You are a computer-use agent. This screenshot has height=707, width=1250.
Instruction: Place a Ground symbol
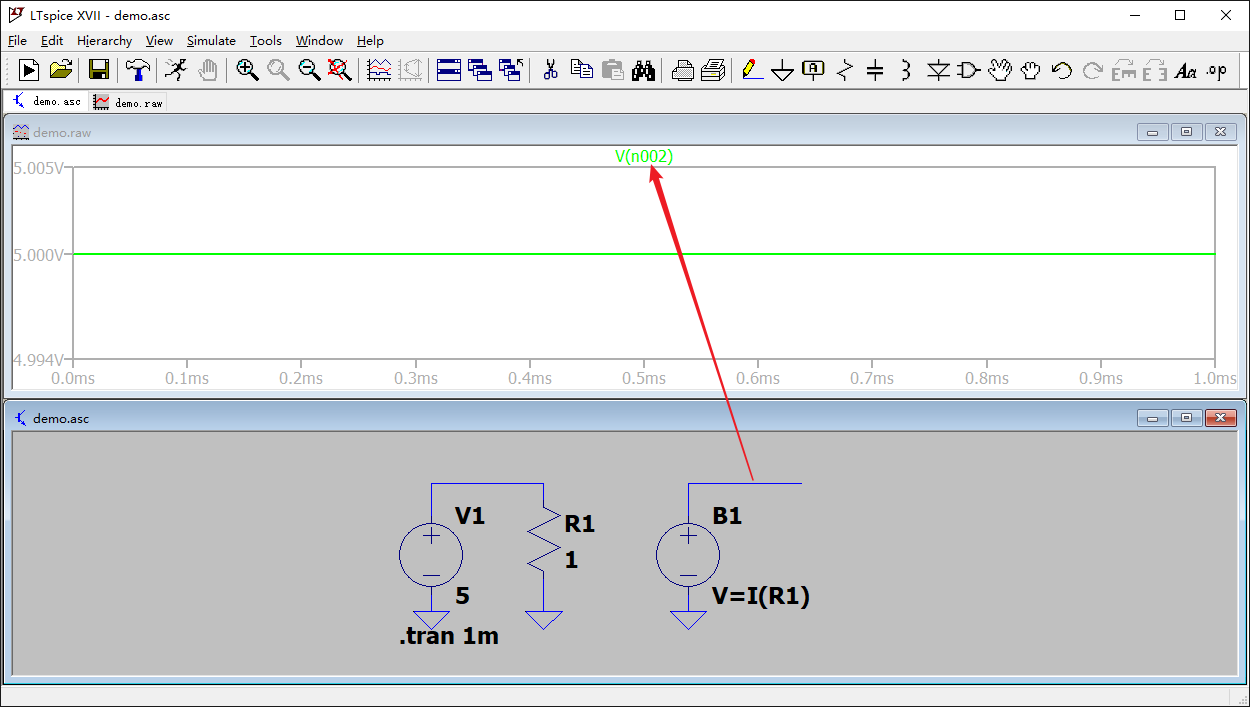point(781,70)
